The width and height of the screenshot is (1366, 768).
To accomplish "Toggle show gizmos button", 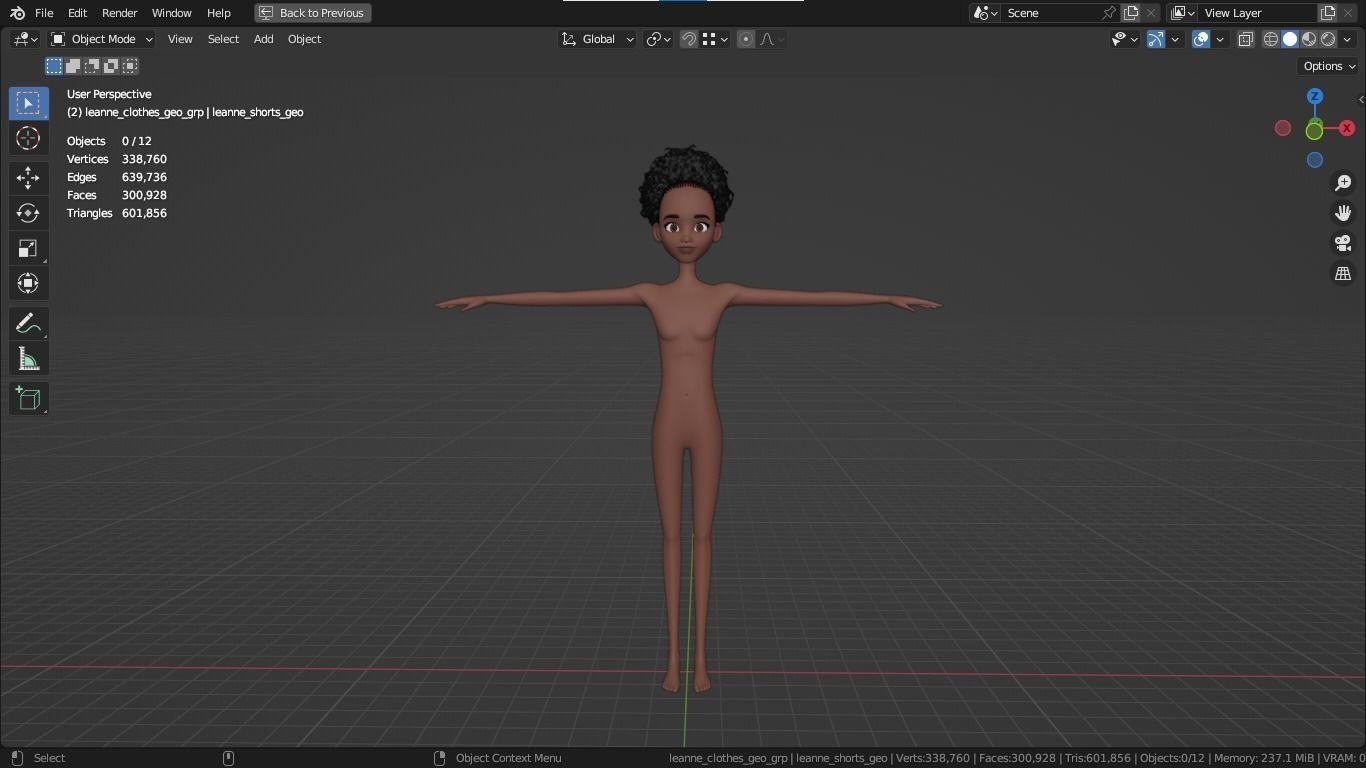I will 1156,39.
